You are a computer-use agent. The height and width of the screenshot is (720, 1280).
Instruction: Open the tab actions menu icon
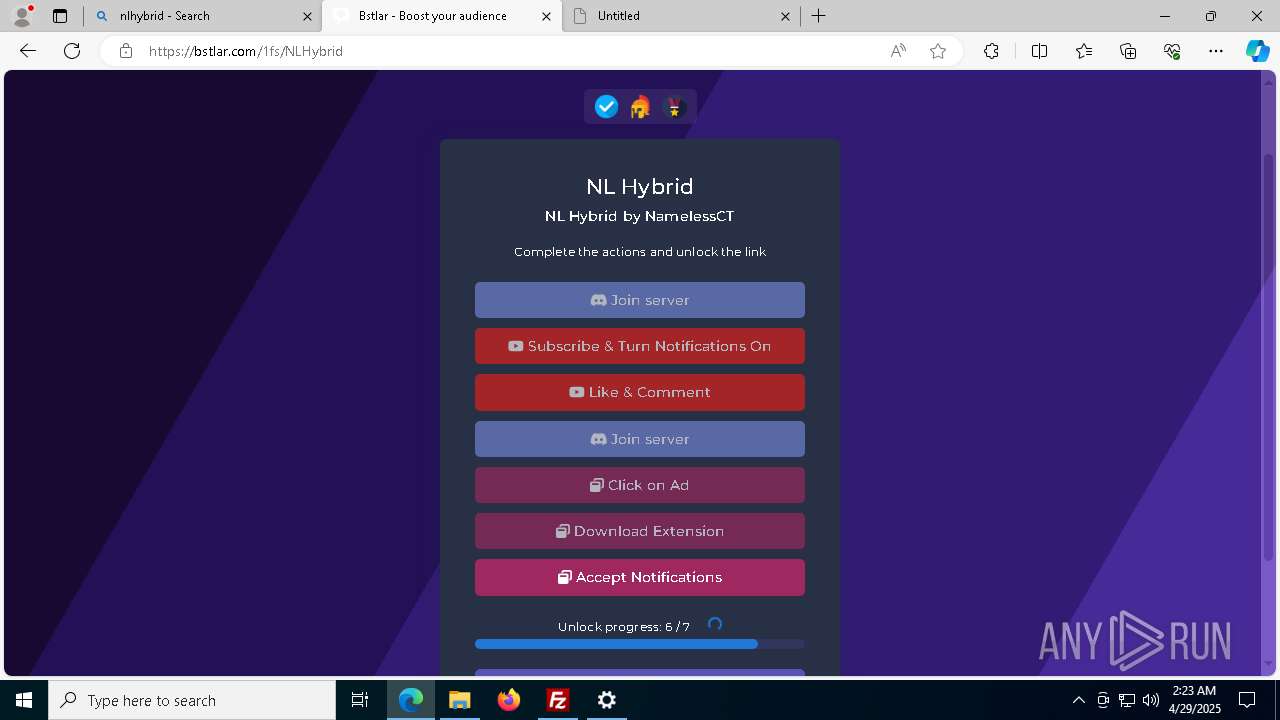(60, 16)
